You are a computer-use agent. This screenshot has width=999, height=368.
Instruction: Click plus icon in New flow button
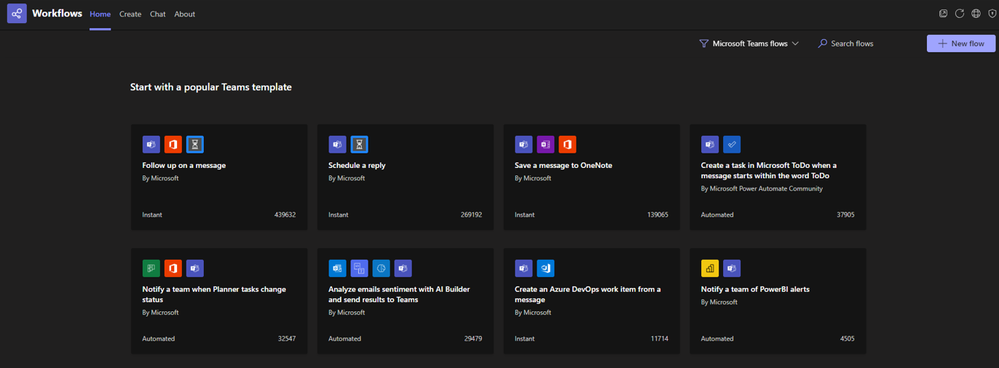943,44
